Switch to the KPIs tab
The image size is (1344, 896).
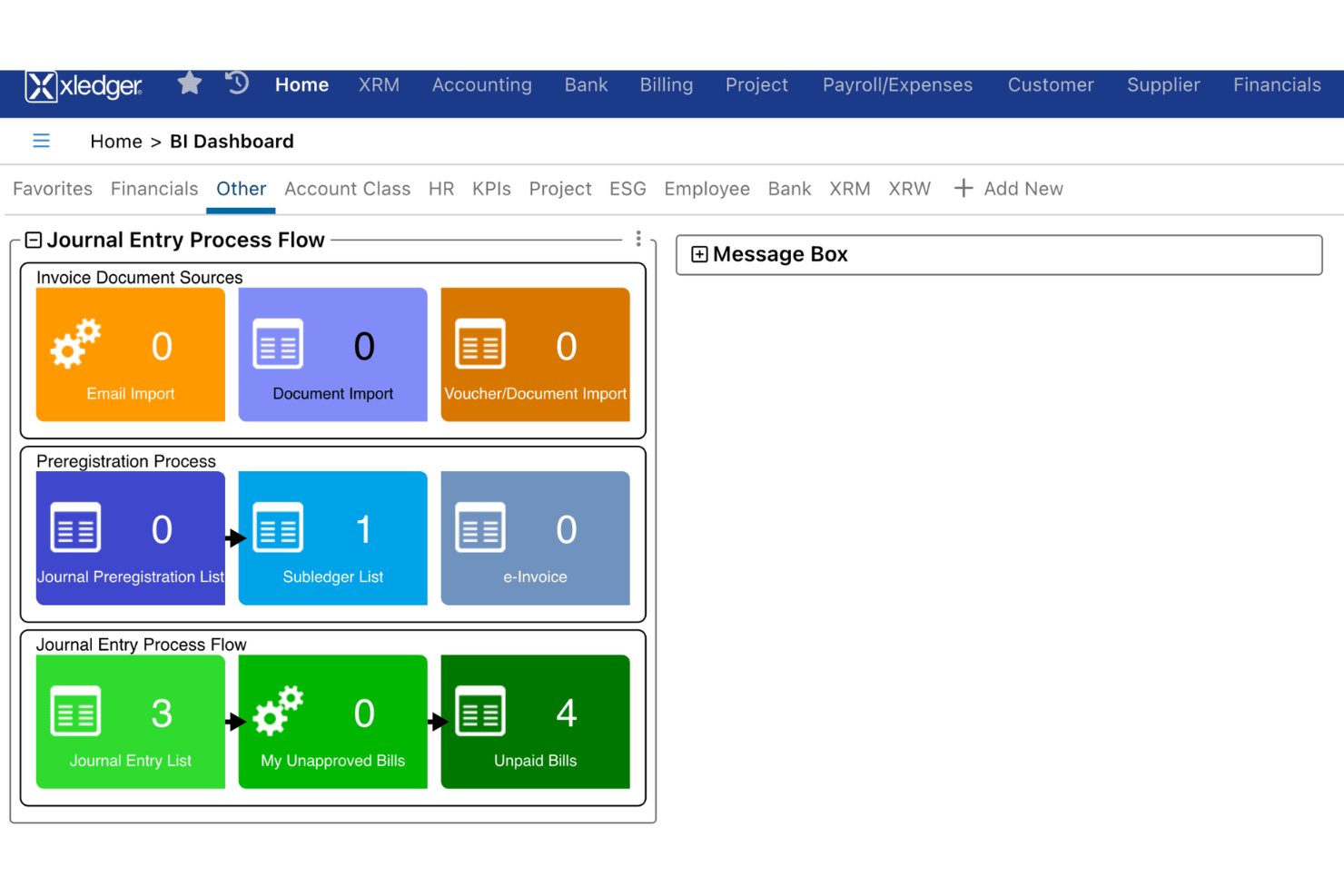click(x=491, y=189)
